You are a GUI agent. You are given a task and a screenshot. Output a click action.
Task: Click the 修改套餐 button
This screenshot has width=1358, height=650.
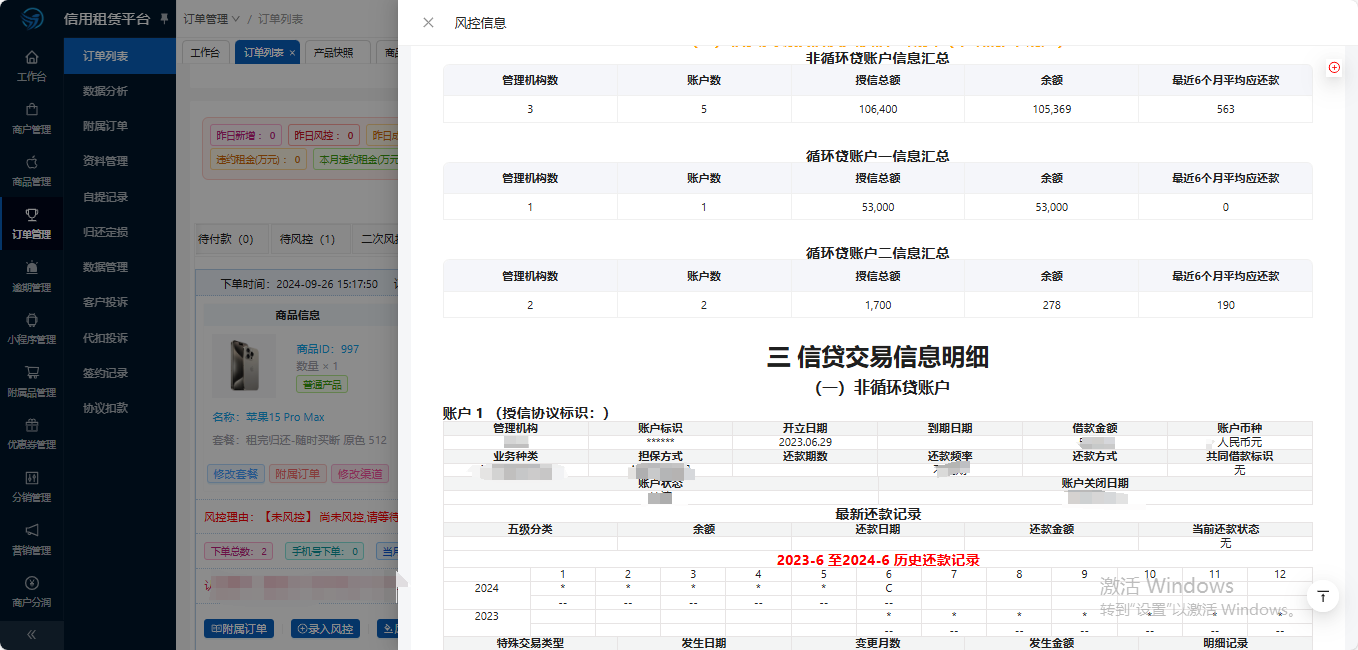[235, 474]
